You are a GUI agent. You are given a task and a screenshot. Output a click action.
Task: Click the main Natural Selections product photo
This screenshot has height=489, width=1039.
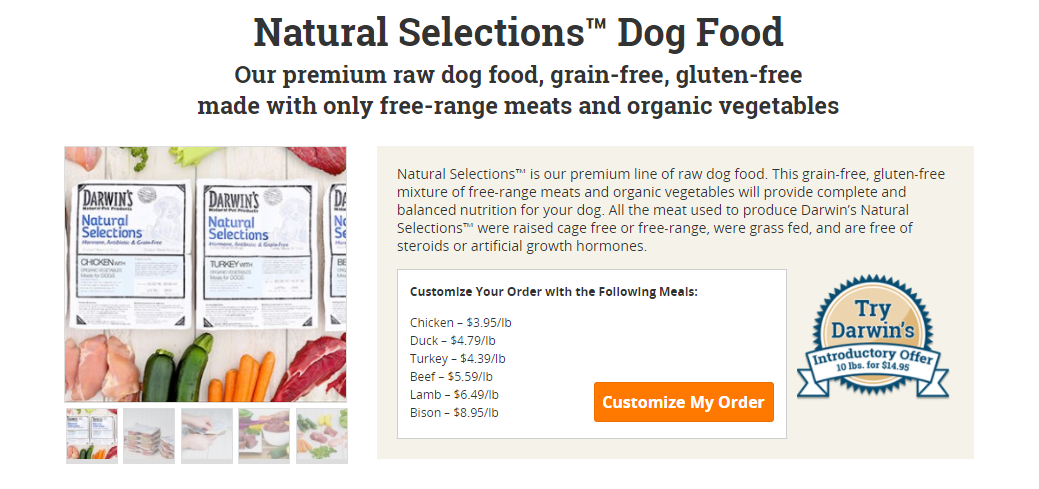[205, 274]
